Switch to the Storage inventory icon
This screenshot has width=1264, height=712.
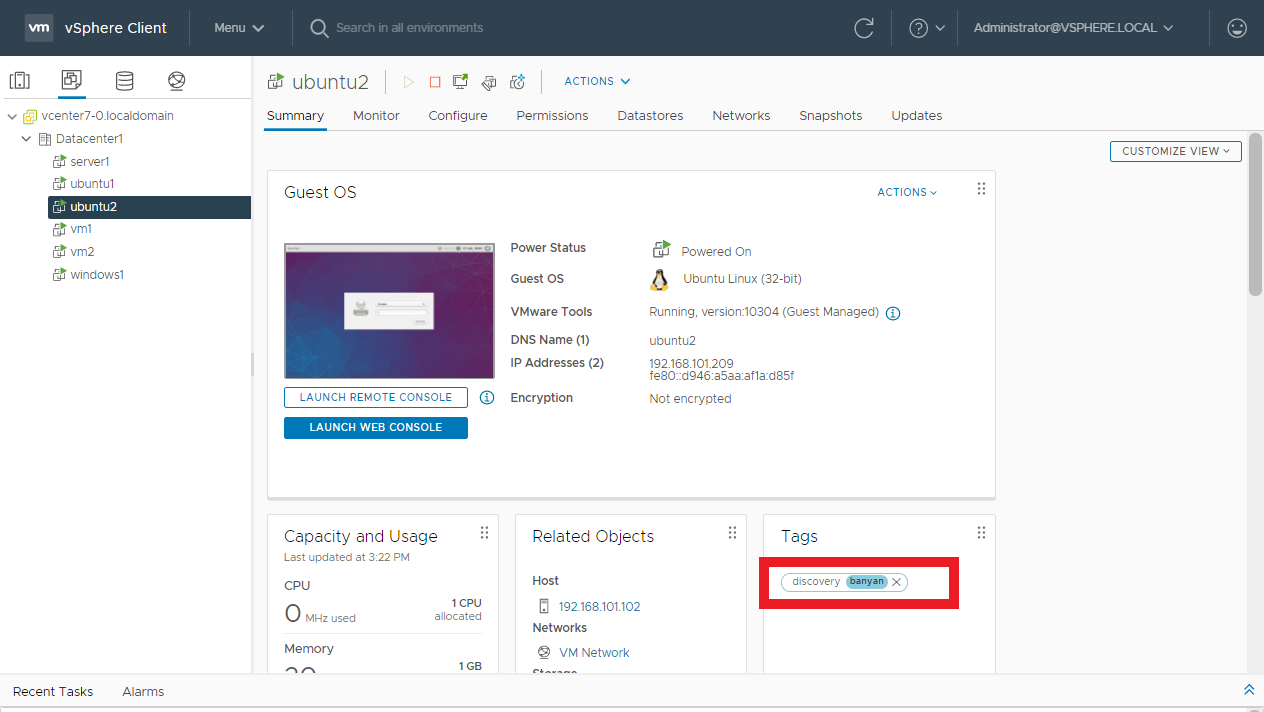pos(124,81)
